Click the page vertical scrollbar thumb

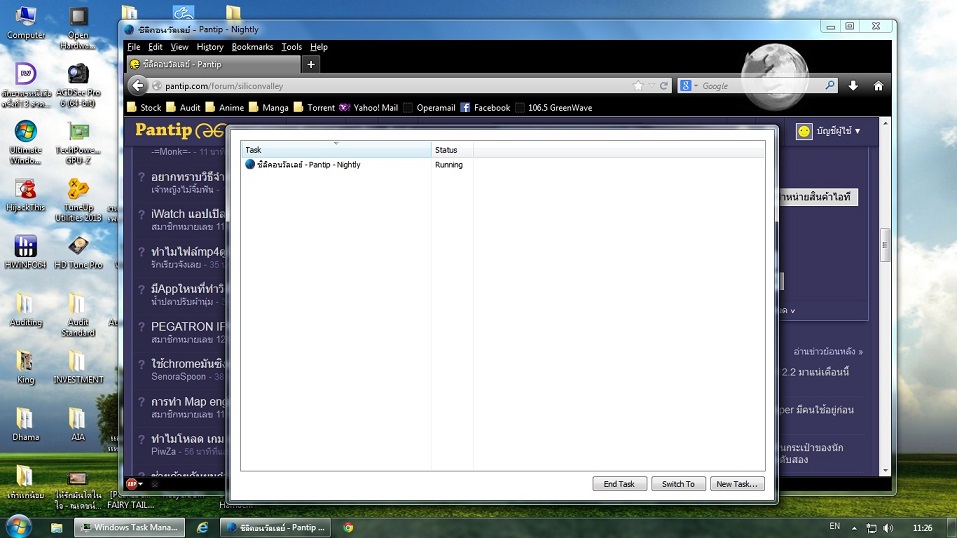885,245
